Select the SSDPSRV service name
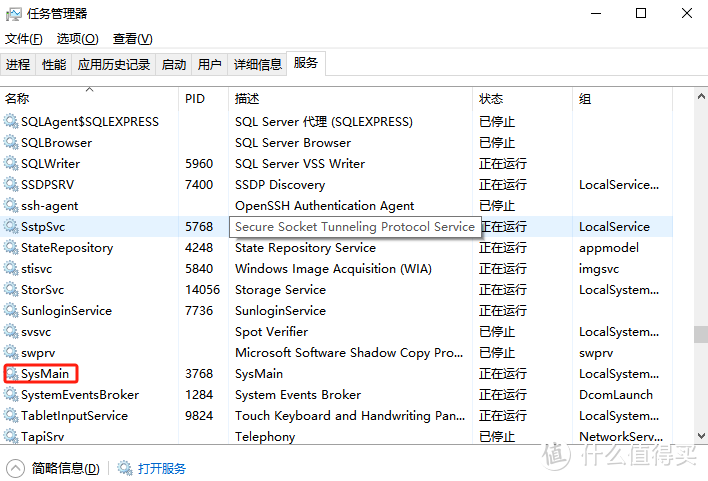The height and width of the screenshot is (481, 708). point(47,185)
